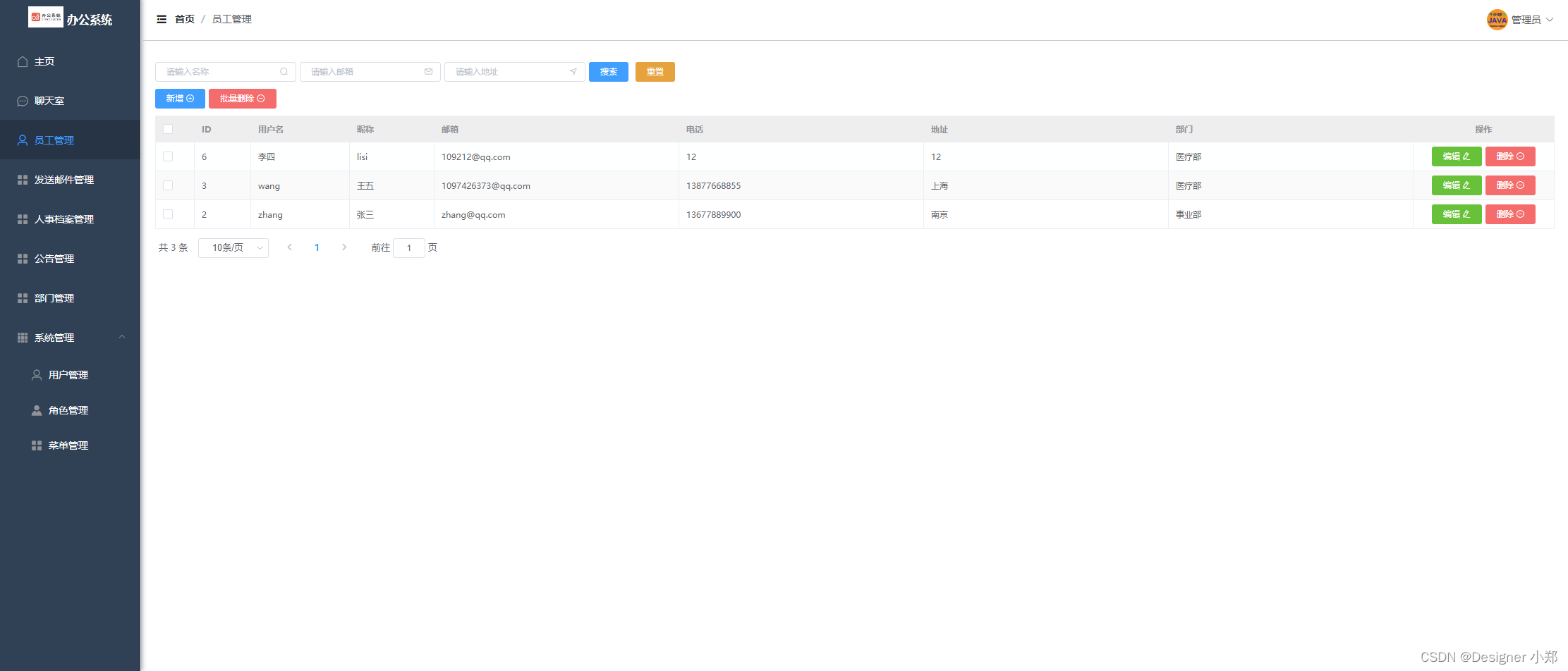Open 人事档案管理 in the sidebar
This screenshot has height=671, width=1568.
[x=63, y=219]
